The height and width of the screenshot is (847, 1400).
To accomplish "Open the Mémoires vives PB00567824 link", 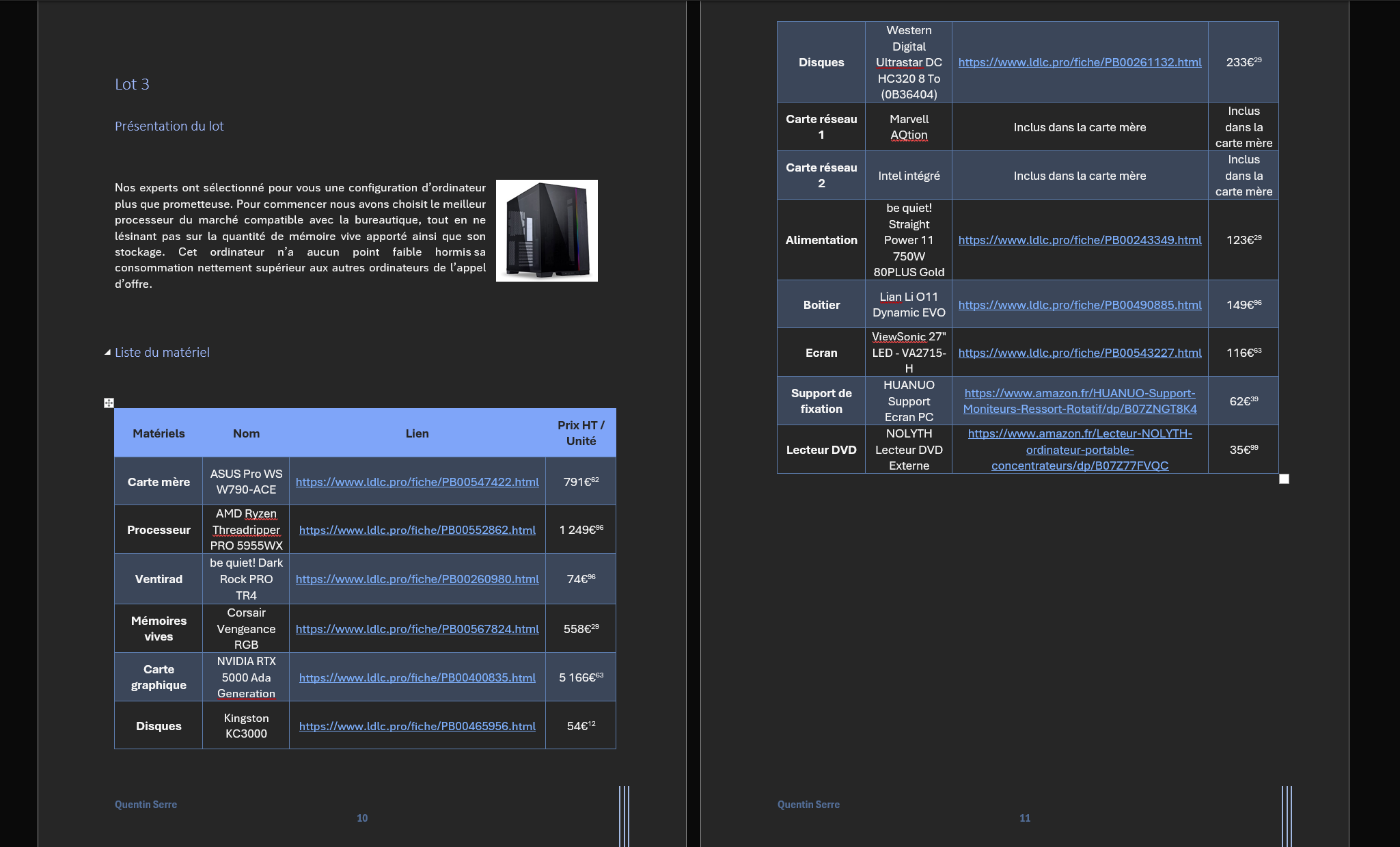I will 417,629.
